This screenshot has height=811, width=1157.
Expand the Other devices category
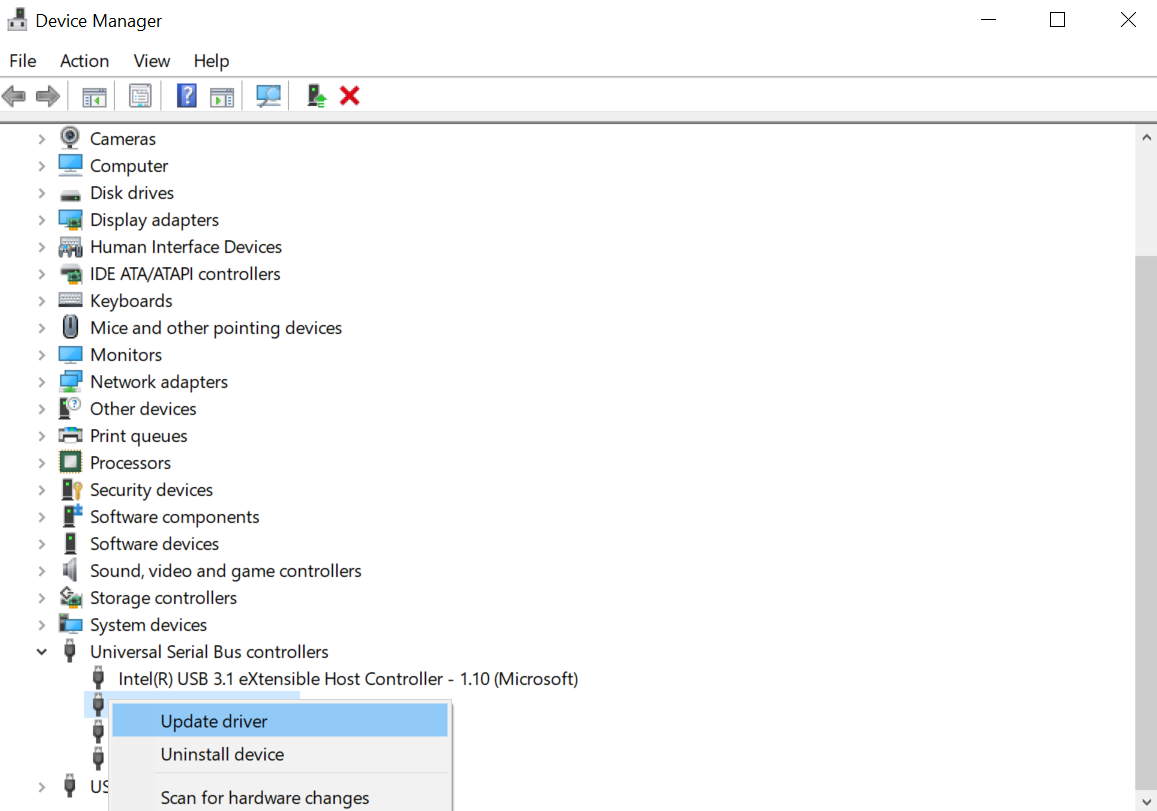coord(41,408)
